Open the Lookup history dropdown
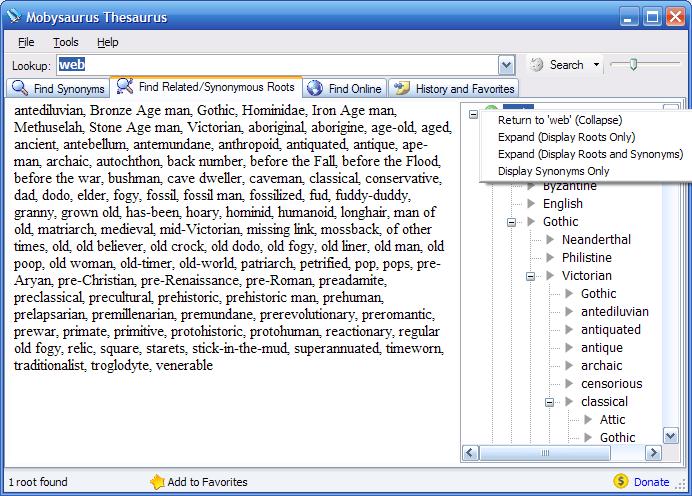 click(506, 65)
